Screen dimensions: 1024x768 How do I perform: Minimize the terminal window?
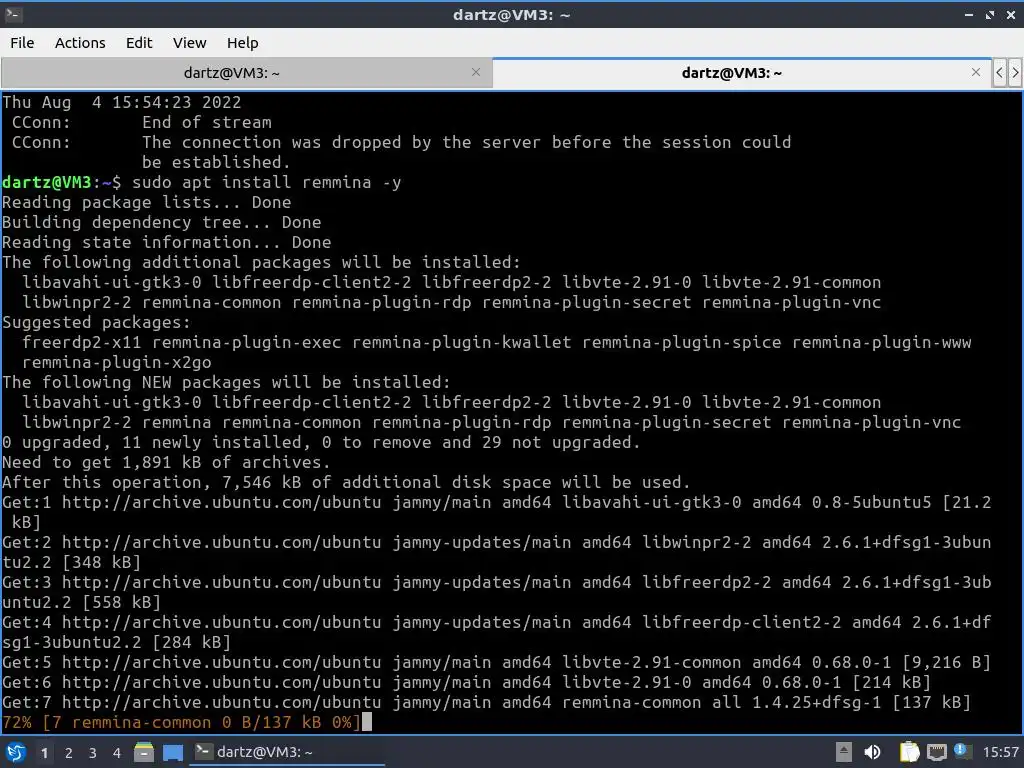click(969, 14)
